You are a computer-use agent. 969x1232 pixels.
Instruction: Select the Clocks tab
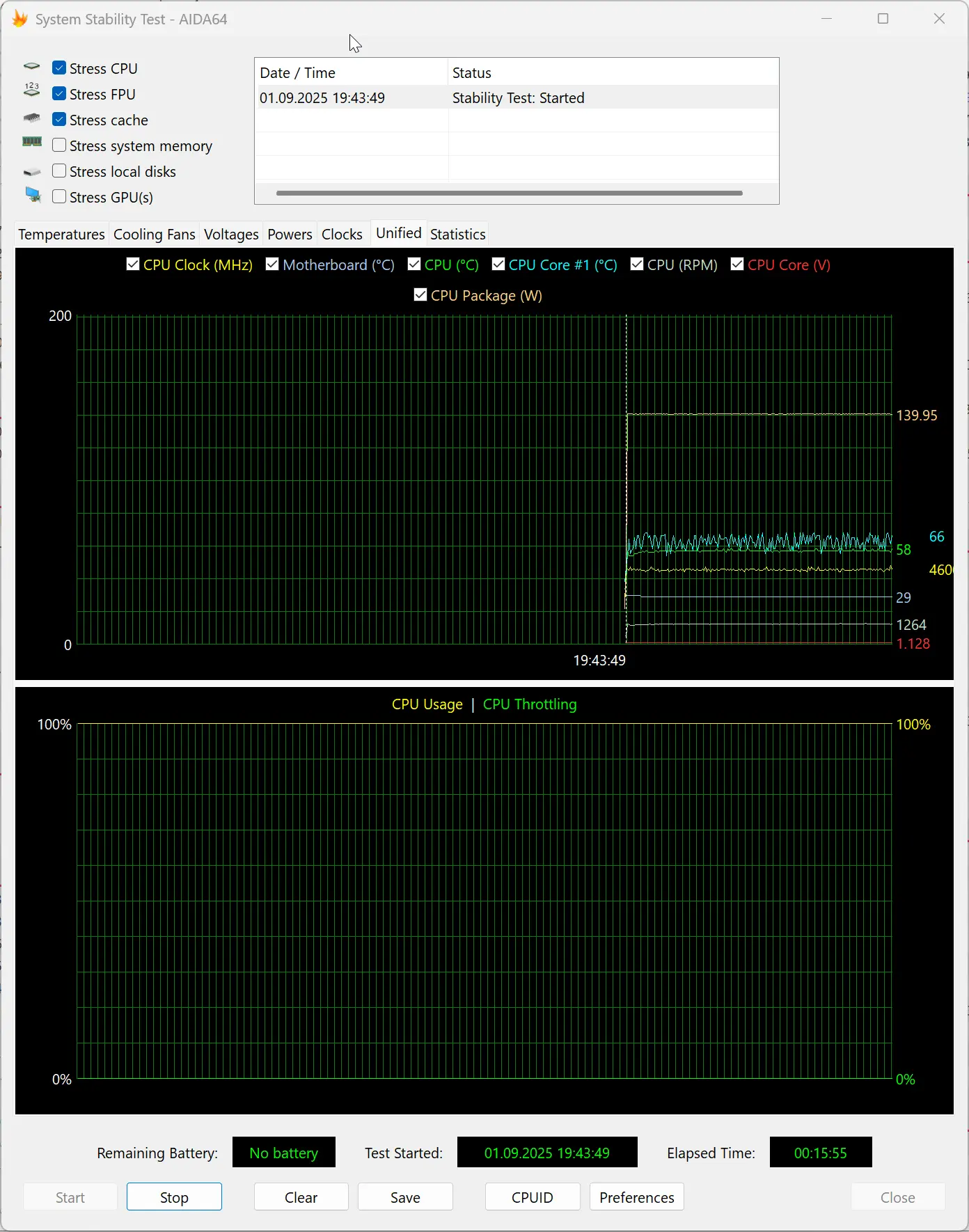click(x=342, y=234)
